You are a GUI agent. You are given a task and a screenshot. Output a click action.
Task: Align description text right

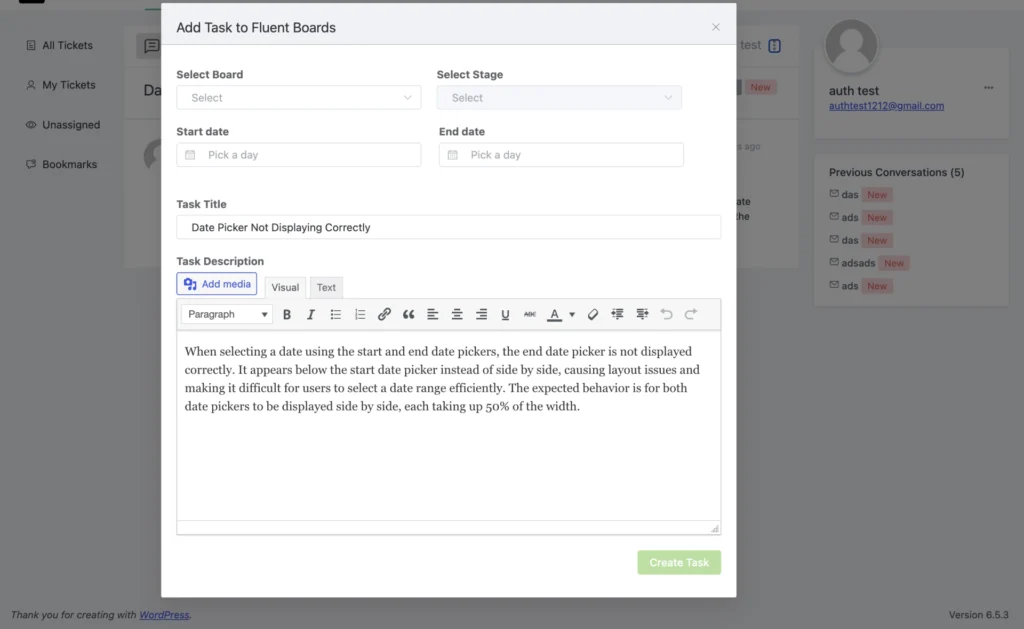481,314
